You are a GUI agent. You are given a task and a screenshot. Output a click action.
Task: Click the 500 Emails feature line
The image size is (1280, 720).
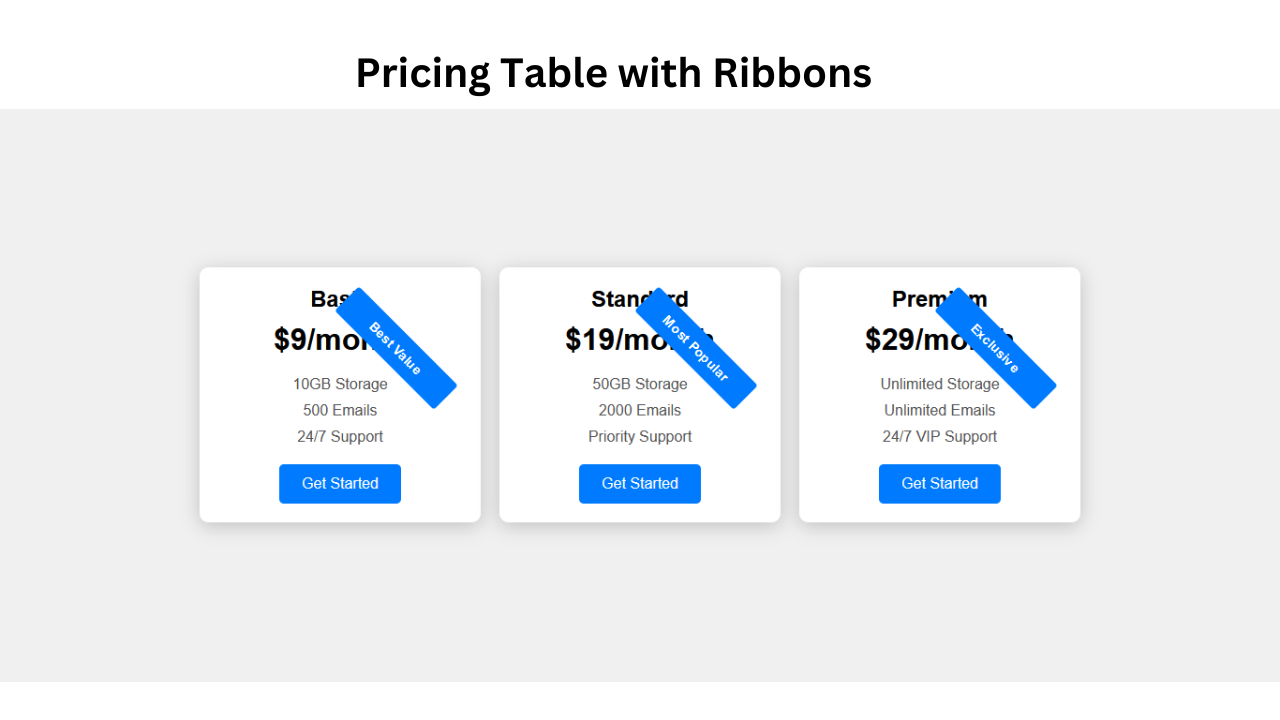(x=340, y=410)
